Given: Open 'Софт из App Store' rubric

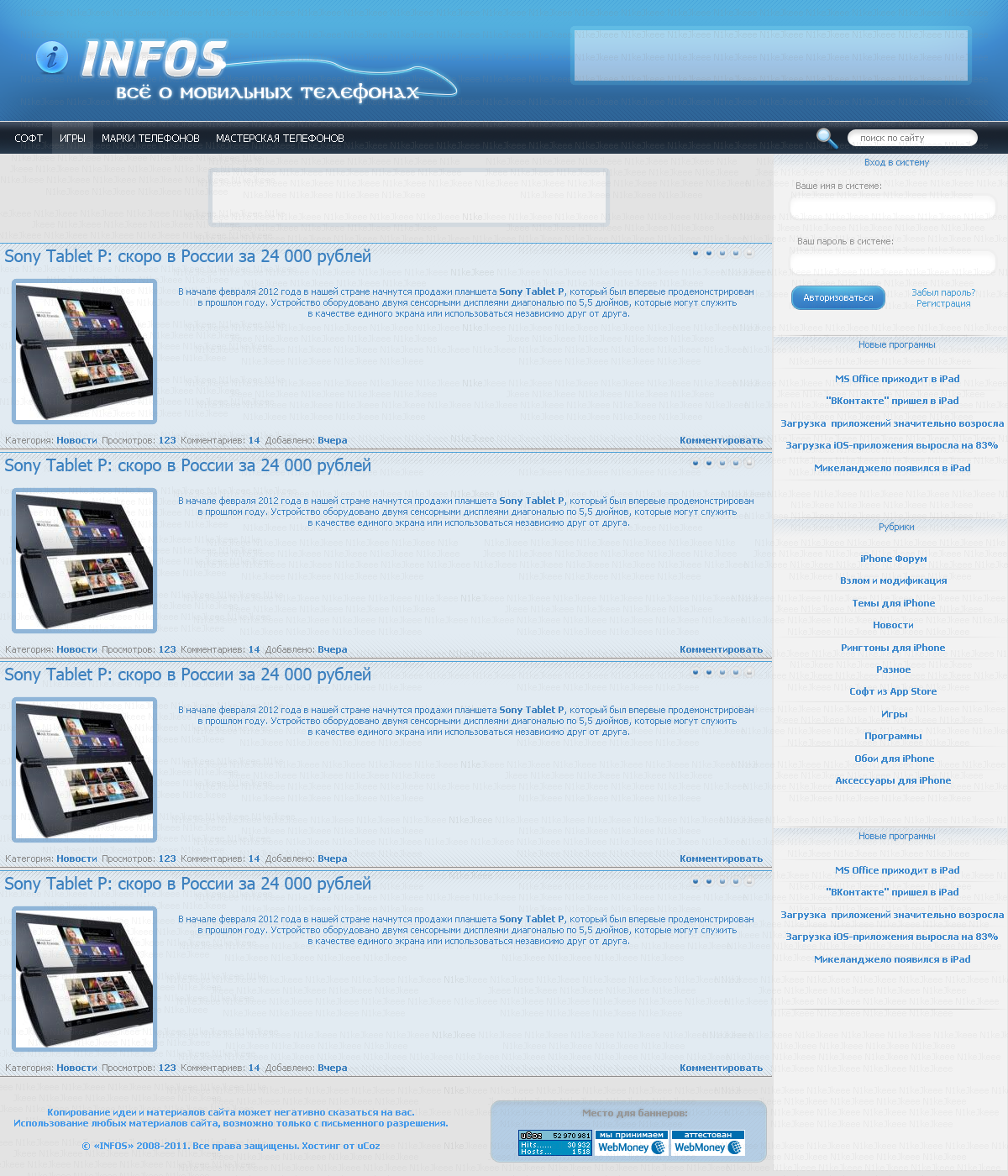Looking at the screenshot, I should click(x=893, y=691).
